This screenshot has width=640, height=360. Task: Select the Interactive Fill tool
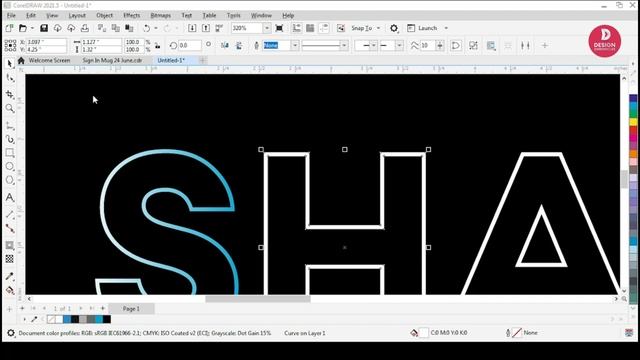click(x=10, y=290)
